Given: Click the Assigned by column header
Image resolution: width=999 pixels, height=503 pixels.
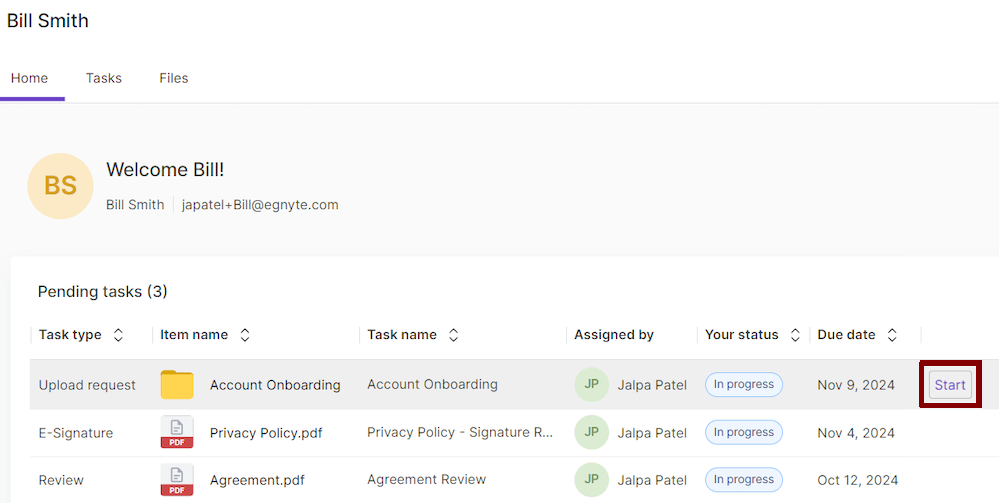Looking at the screenshot, I should click(x=614, y=335).
